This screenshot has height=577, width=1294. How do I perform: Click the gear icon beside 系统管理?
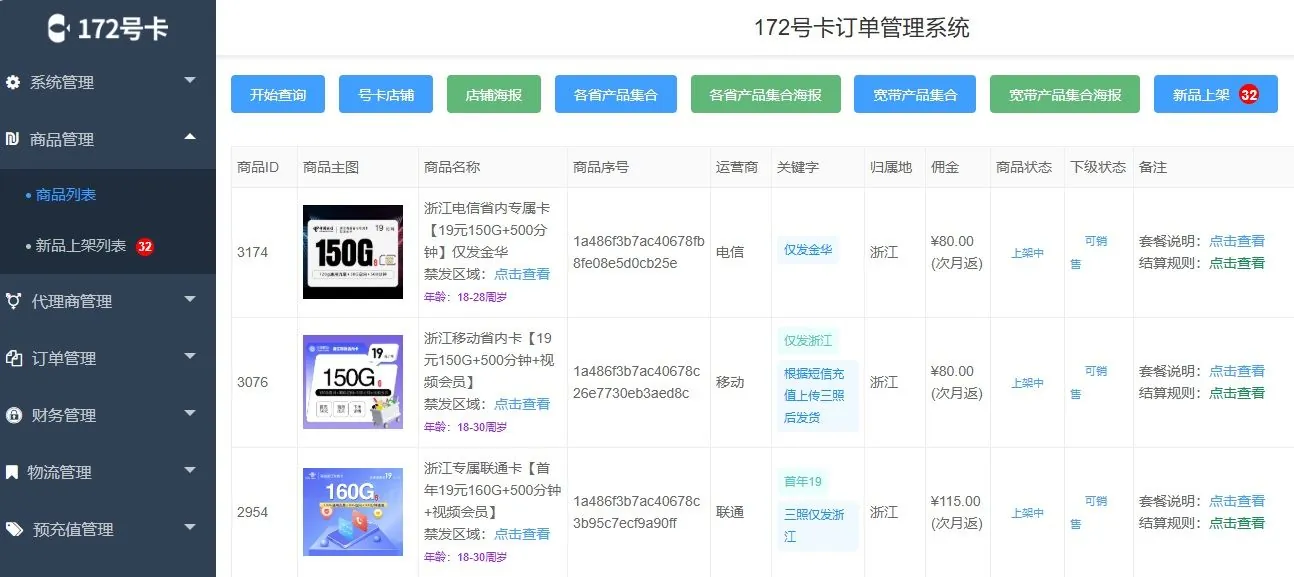click(13, 83)
